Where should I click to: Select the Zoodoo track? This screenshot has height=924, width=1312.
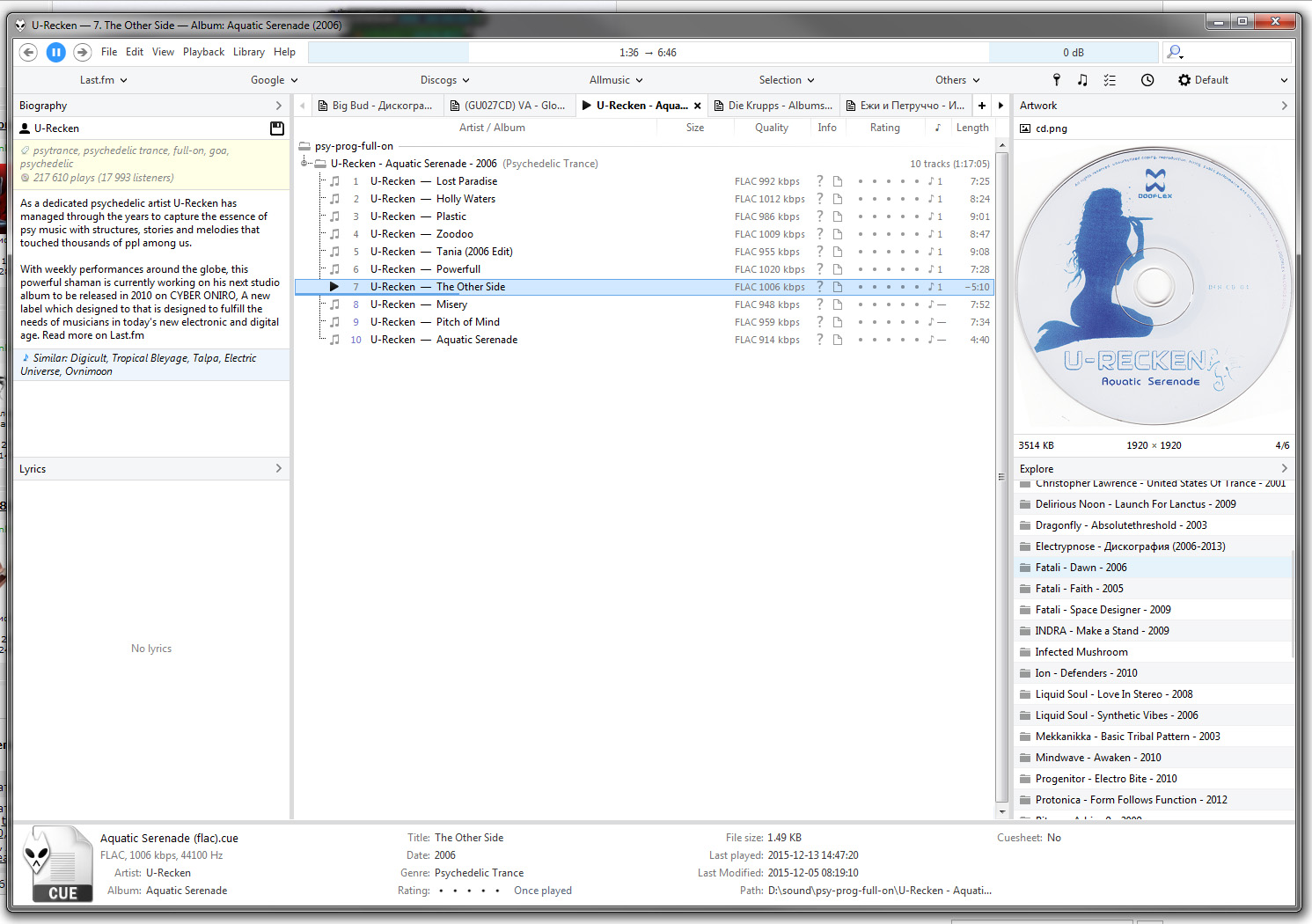click(644, 234)
